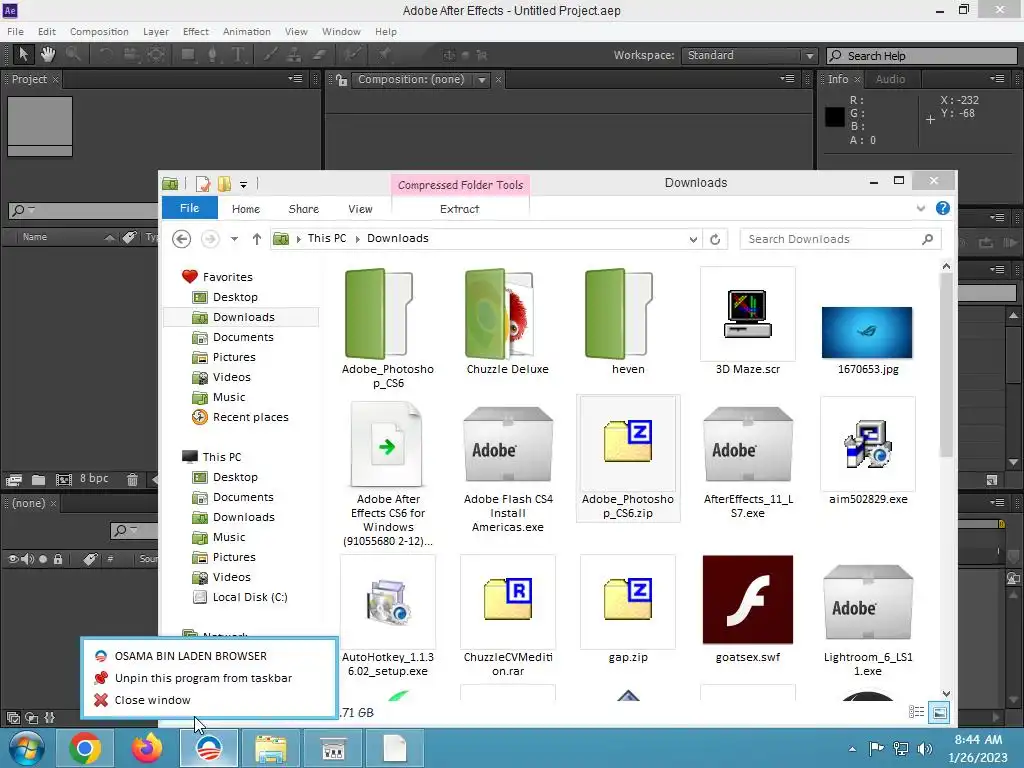Screen dimensions: 1024x768
Task: Click 8 bpc color depth button
Action: (x=94, y=479)
